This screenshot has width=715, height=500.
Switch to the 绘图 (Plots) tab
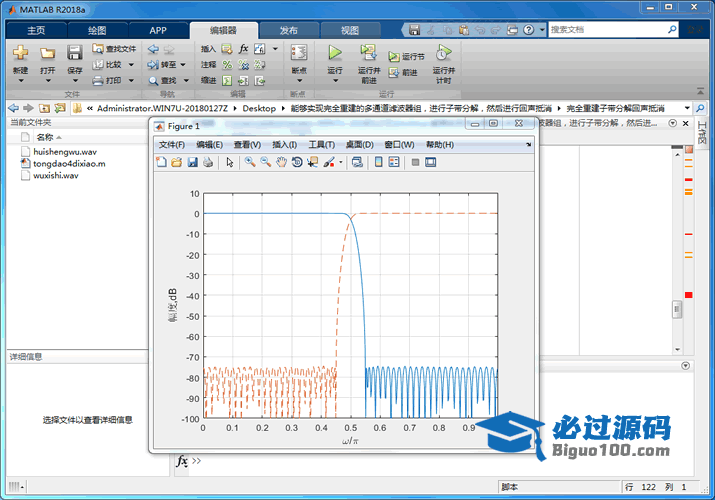click(96, 30)
